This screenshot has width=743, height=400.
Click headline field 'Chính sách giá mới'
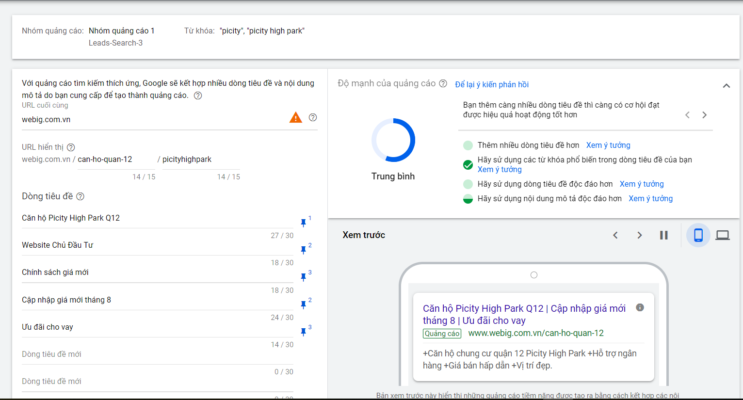pos(150,272)
